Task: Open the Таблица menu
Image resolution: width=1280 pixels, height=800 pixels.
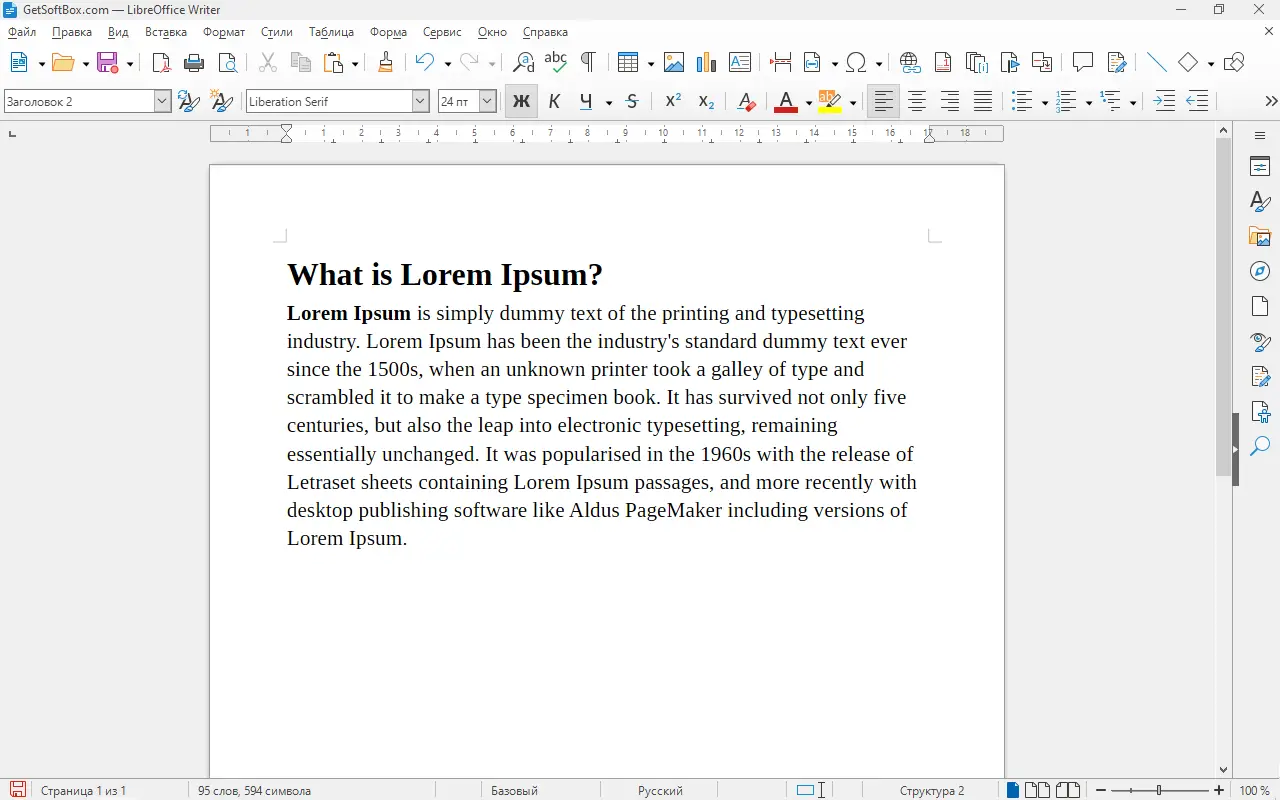Action: click(331, 32)
